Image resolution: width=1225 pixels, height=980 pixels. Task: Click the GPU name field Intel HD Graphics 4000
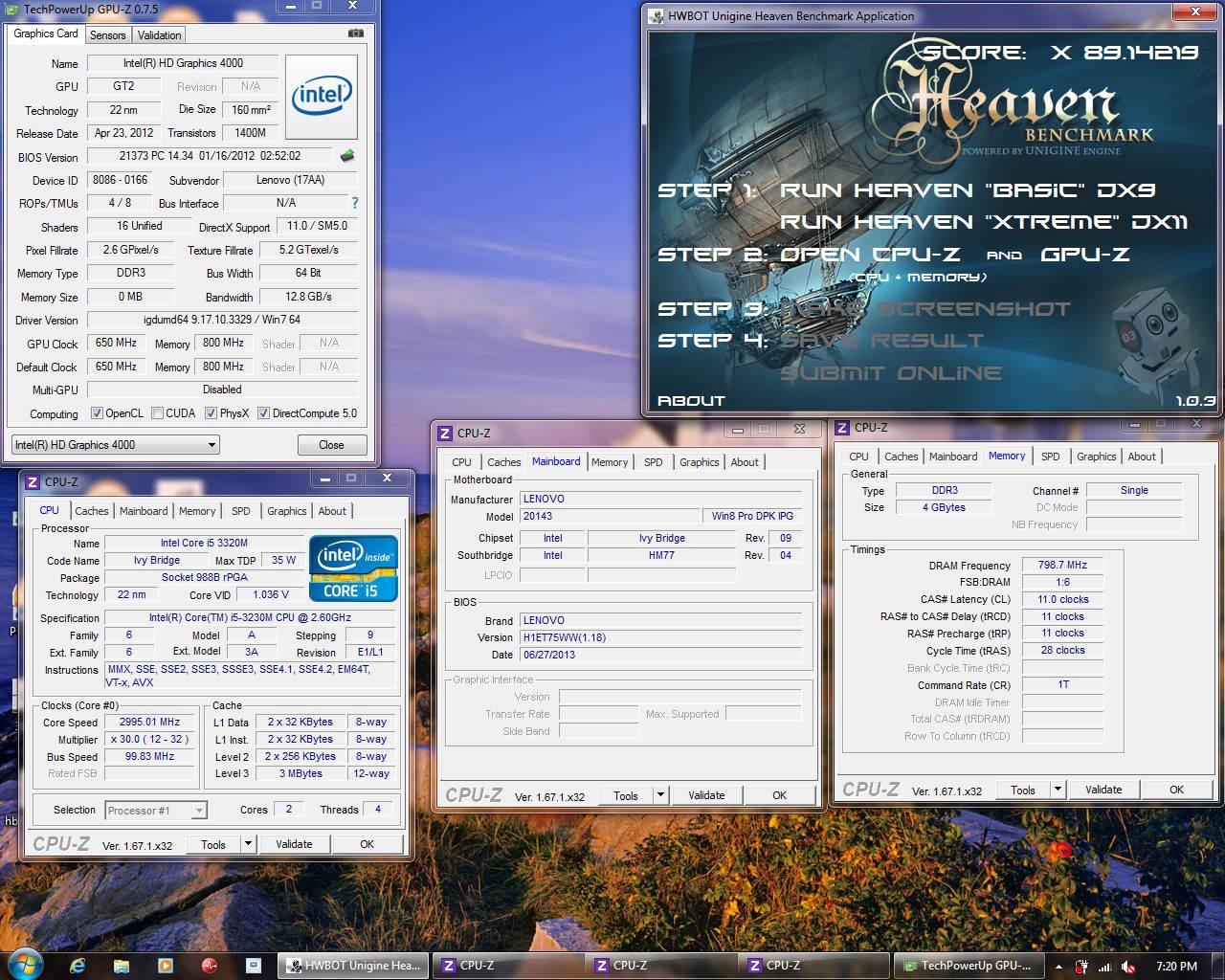(183, 63)
